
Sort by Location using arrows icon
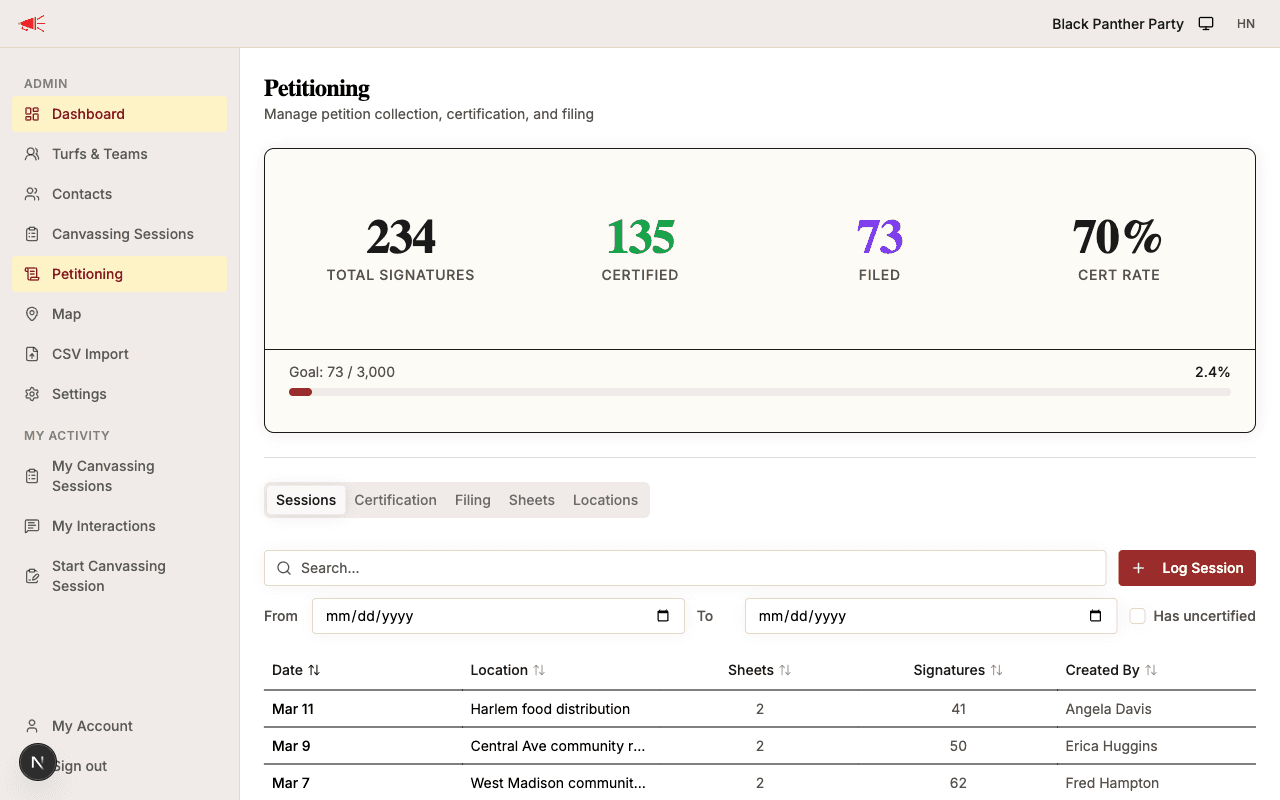pyautogui.click(x=539, y=670)
